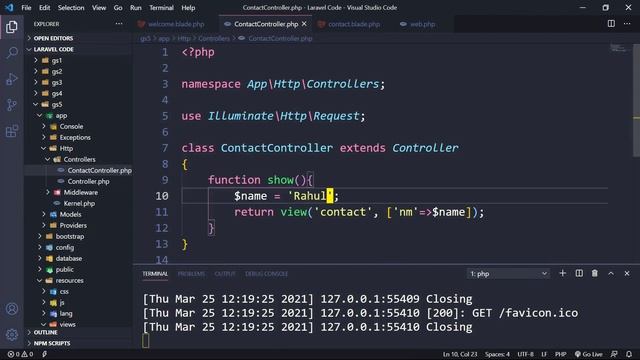Expand the gs2 folder
The image size is (640, 360).
pyautogui.click(x=57, y=71)
